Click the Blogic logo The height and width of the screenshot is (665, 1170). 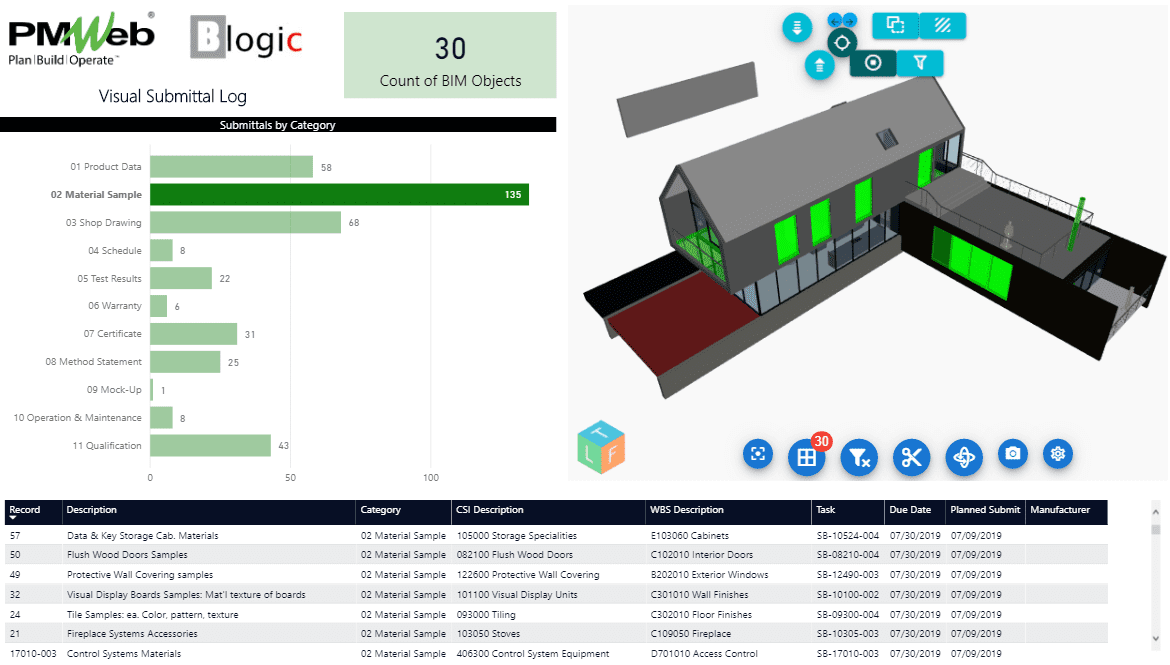coord(246,37)
